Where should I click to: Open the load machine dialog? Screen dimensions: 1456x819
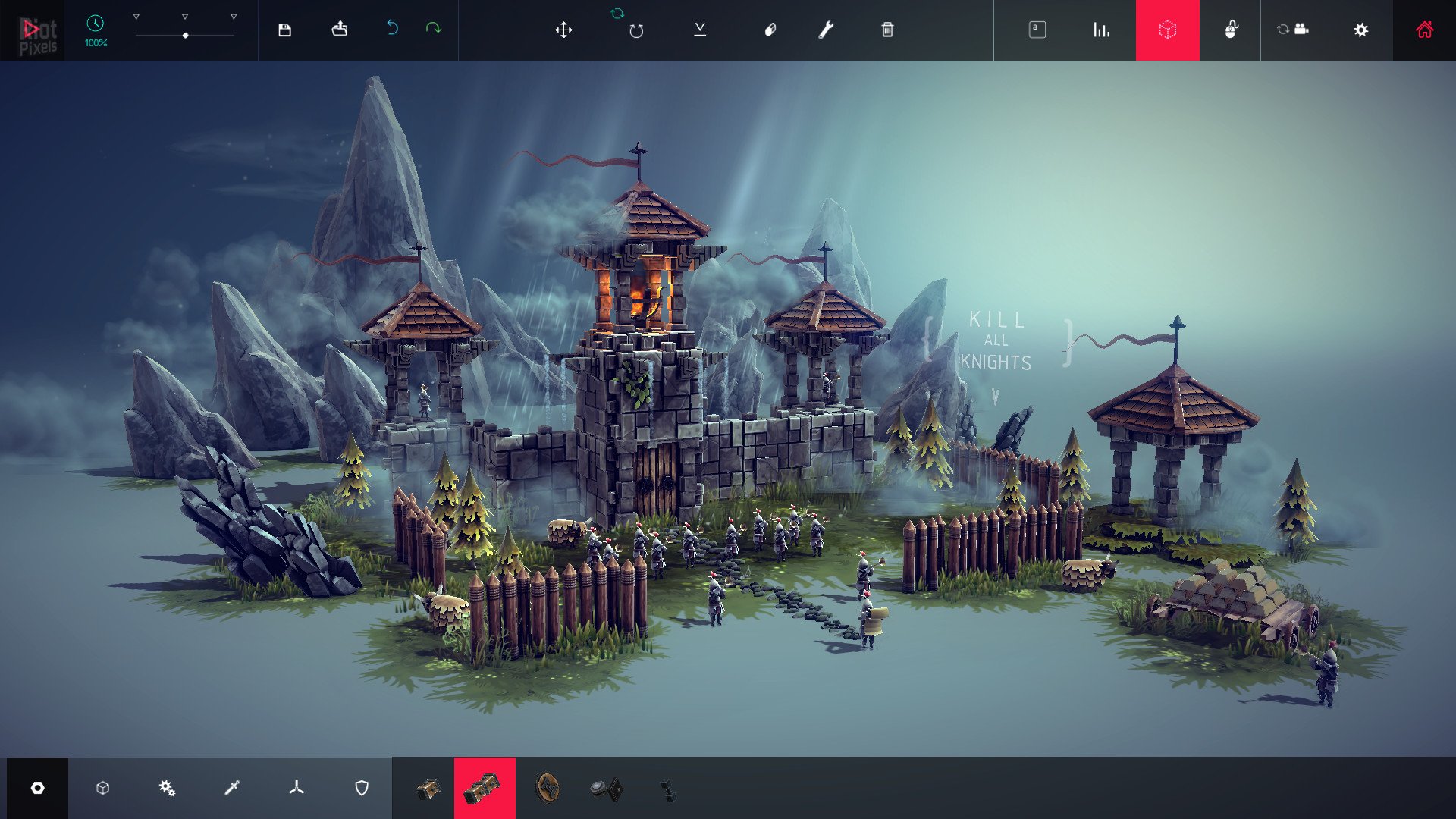click(x=339, y=29)
